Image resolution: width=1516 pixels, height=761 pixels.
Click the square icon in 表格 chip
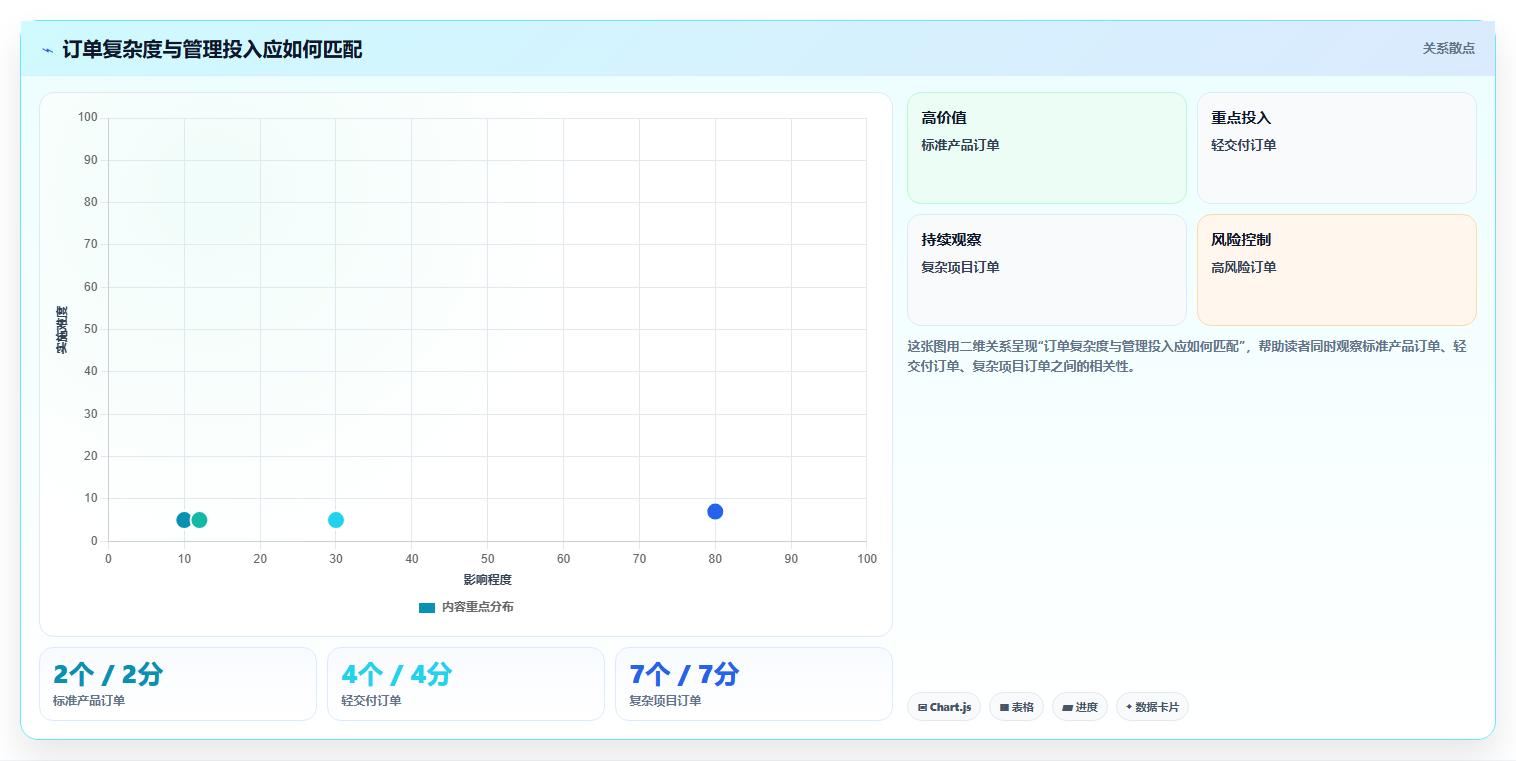pos(1004,708)
